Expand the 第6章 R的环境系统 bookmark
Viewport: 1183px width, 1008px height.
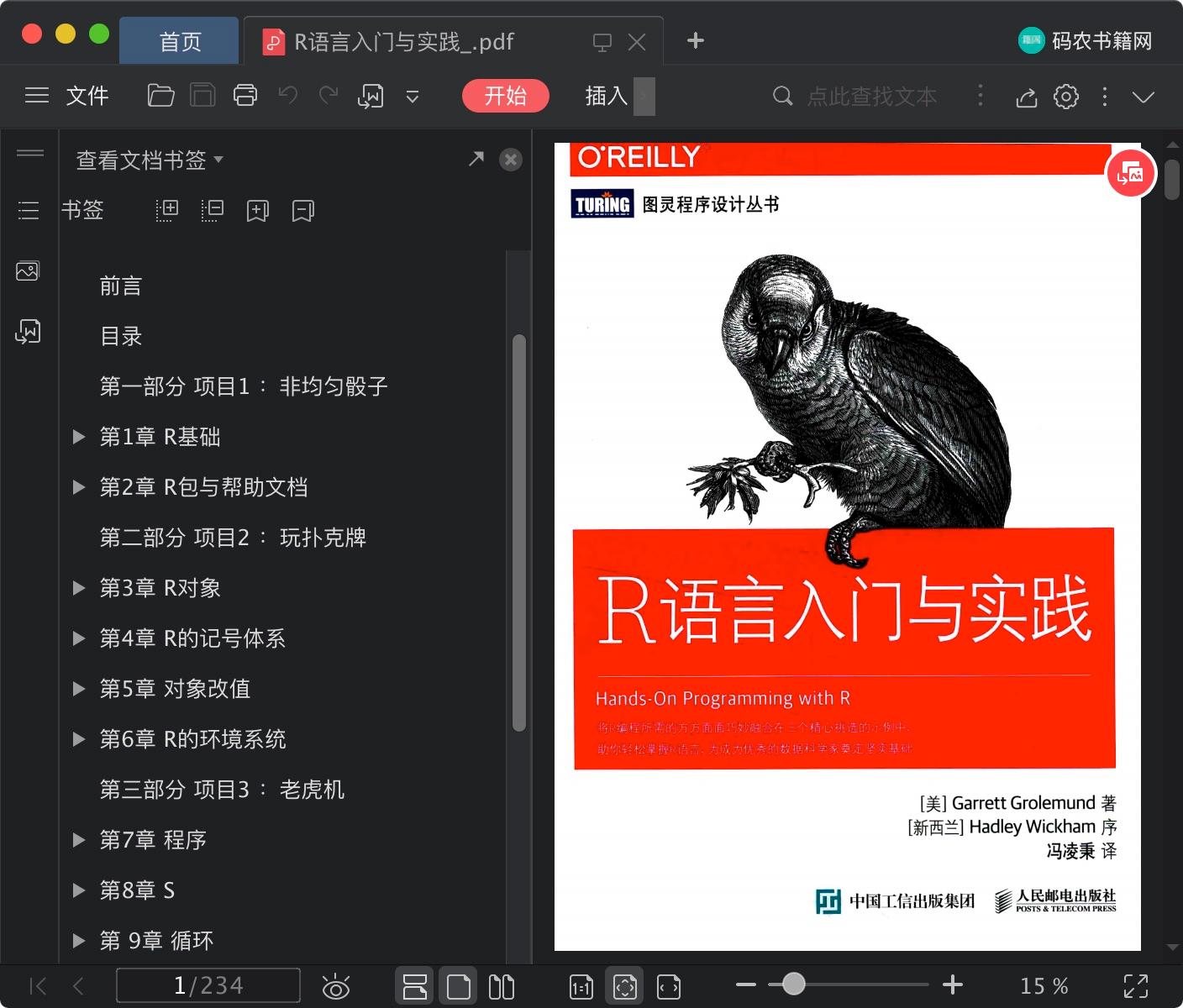(79, 739)
